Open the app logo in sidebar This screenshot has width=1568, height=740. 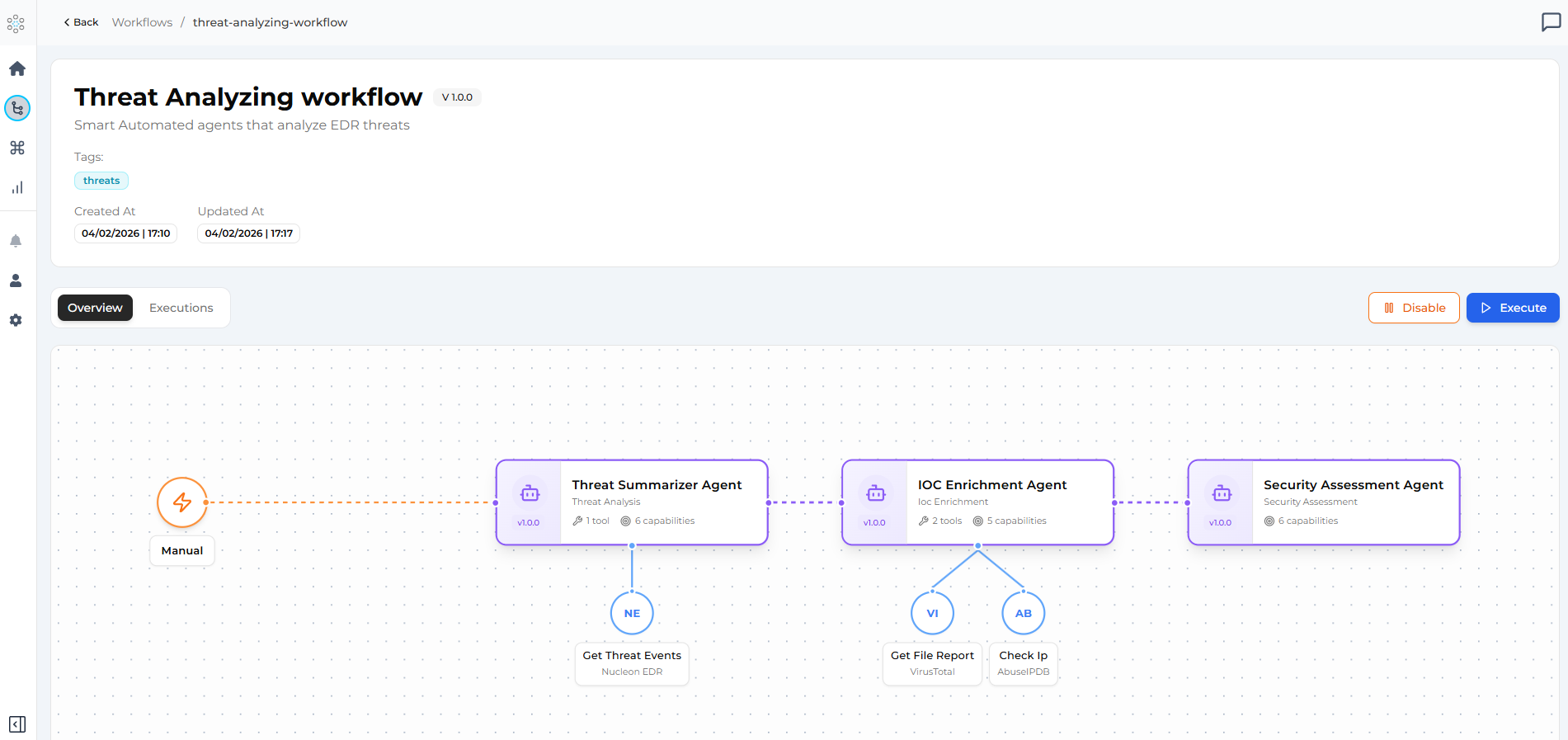coord(16,24)
